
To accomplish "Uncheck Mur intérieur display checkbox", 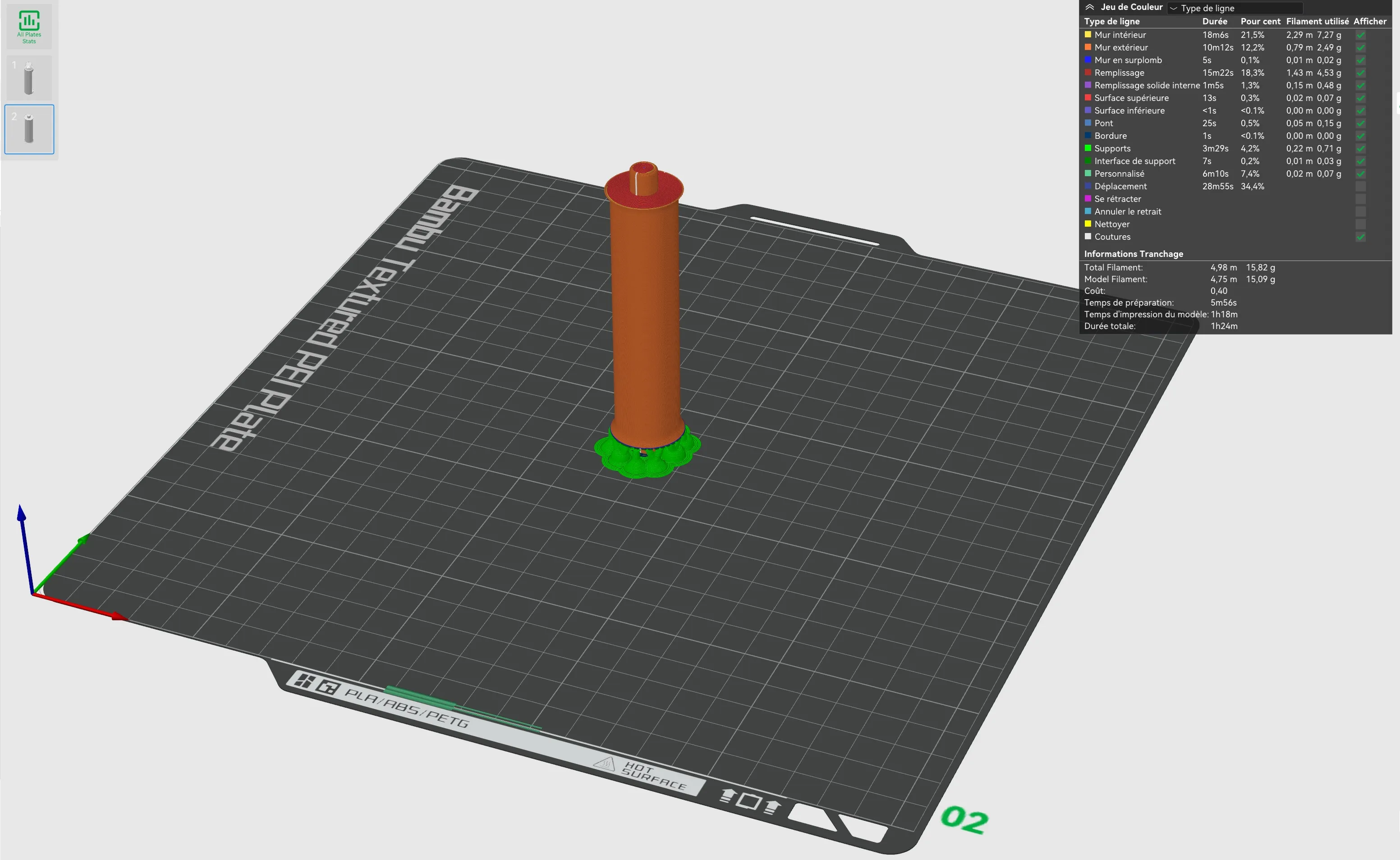I will coord(1360,35).
